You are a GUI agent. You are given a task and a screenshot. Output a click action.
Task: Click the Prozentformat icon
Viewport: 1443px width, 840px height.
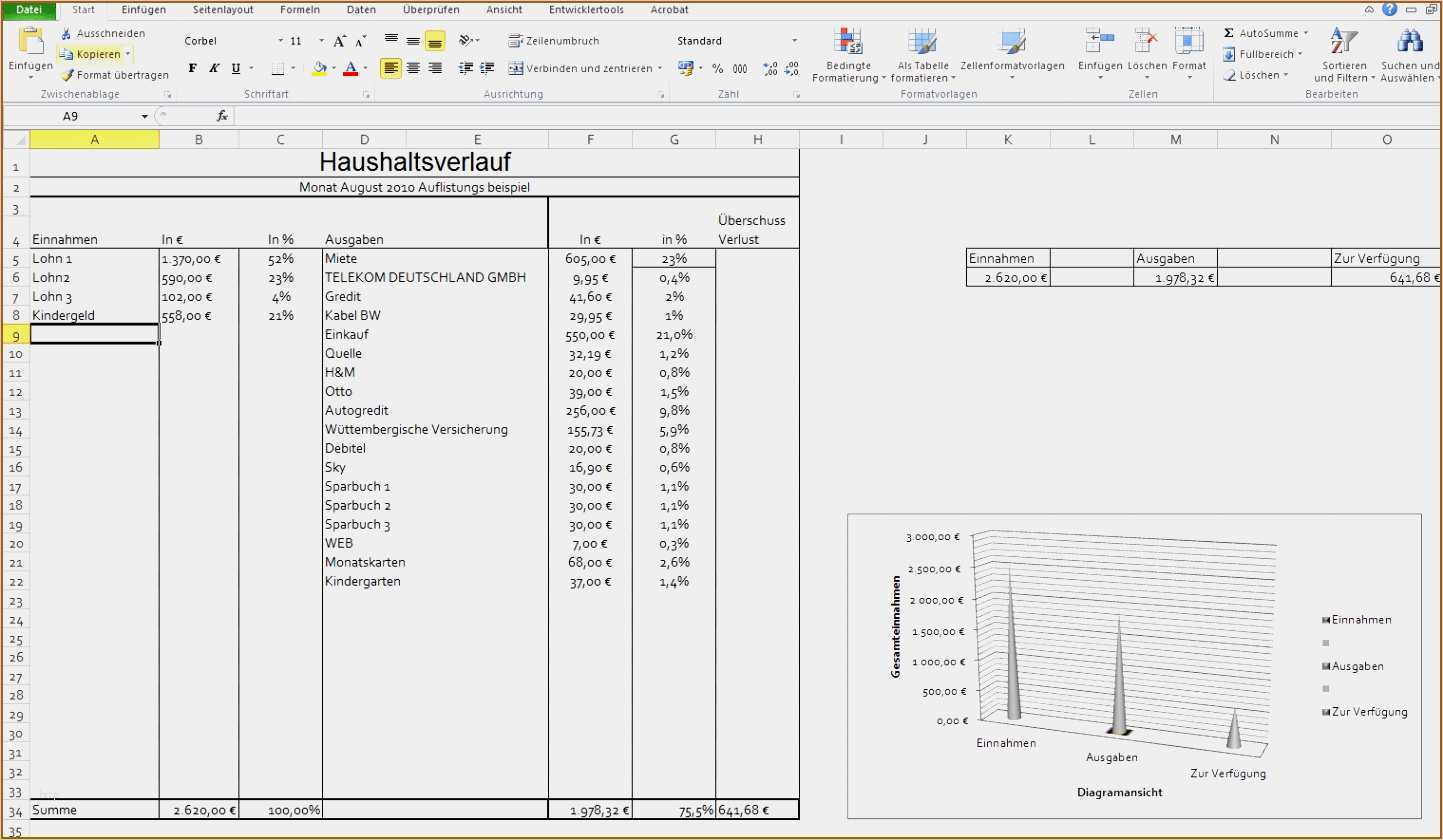717,68
